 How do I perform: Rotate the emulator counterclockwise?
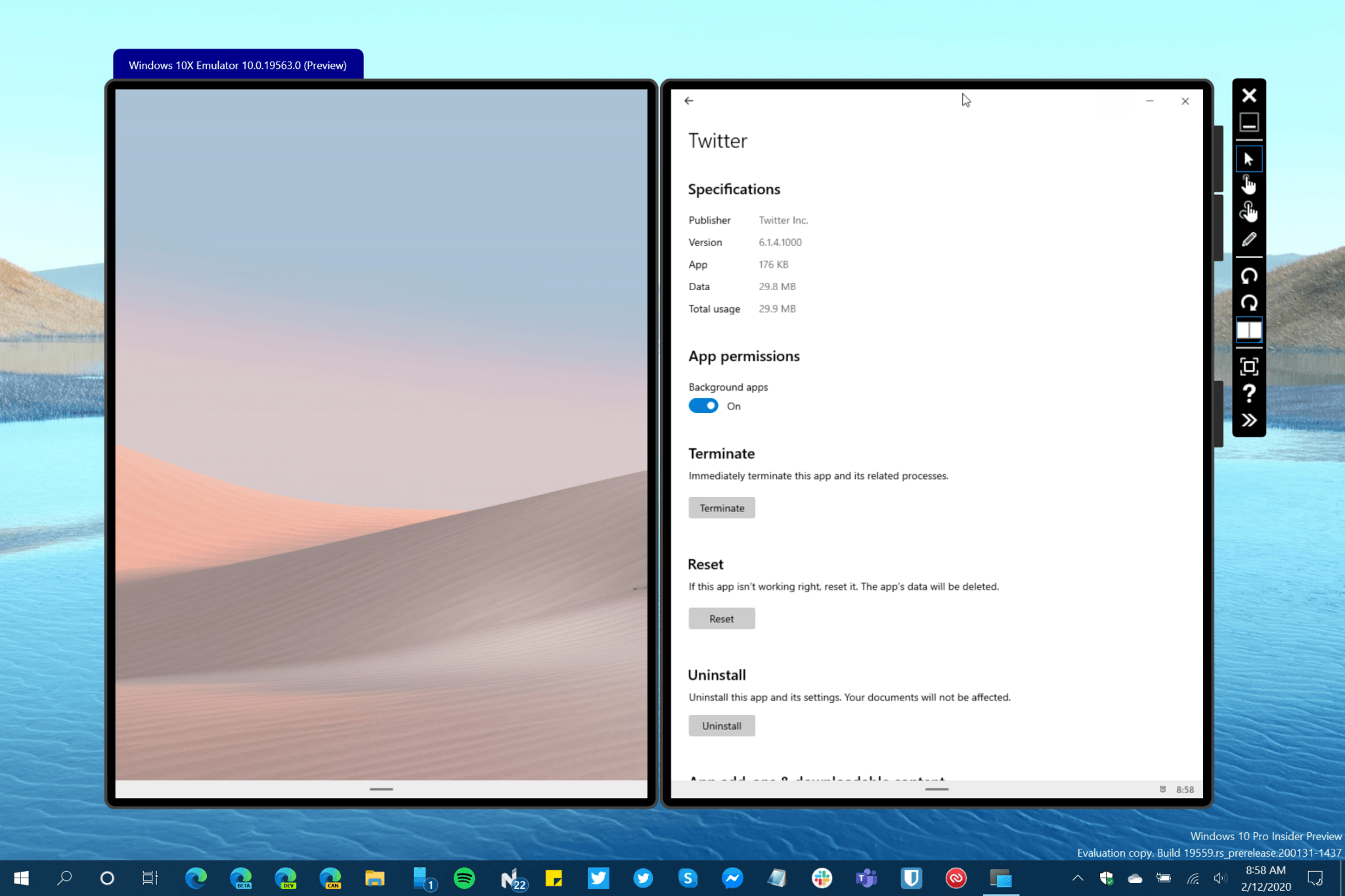(1249, 275)
